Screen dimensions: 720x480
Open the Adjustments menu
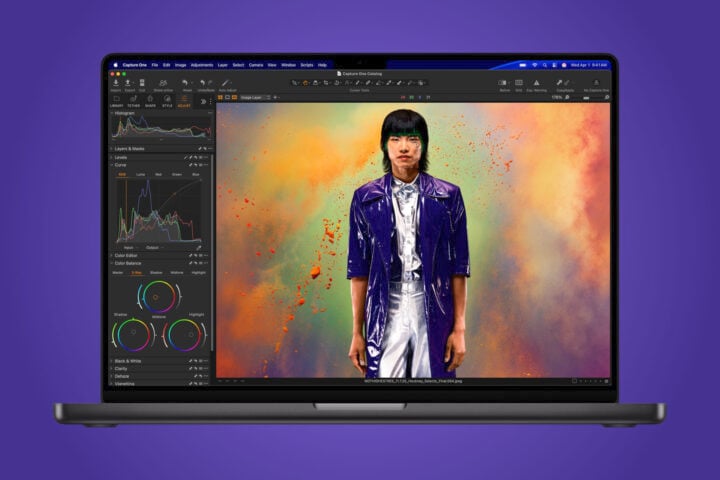pyautogui.click(x=202, y=65)
